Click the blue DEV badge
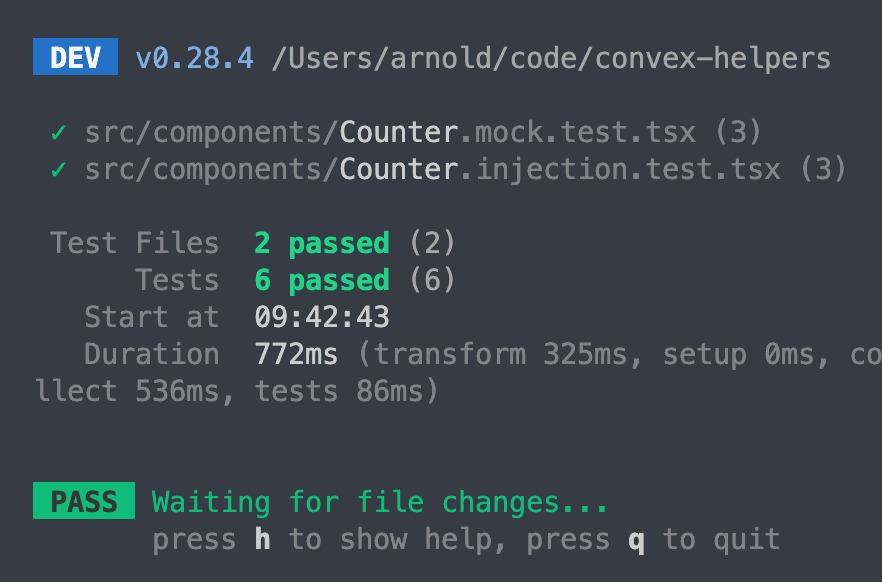Screen dimensions: 882x582 pos(75,58)
